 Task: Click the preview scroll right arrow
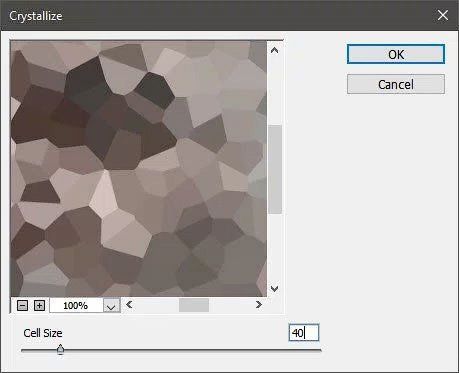tap(259, 305)
